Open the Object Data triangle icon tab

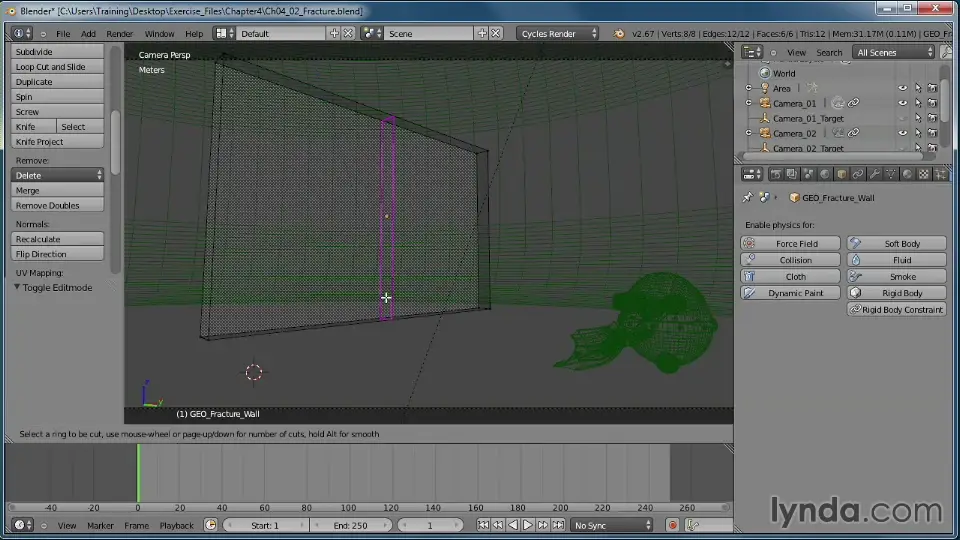click(891, 174)
